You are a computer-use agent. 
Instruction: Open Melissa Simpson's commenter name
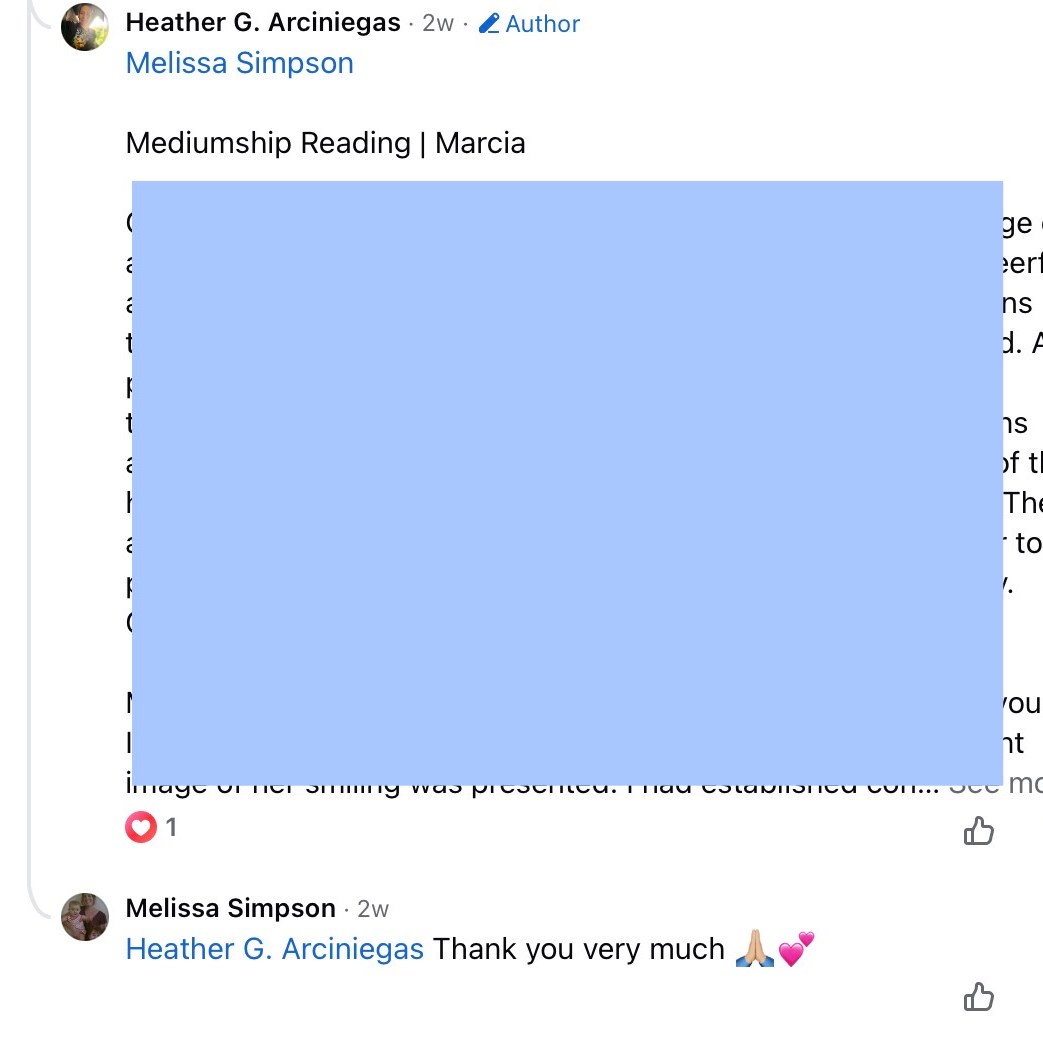[x=231, y=908]
